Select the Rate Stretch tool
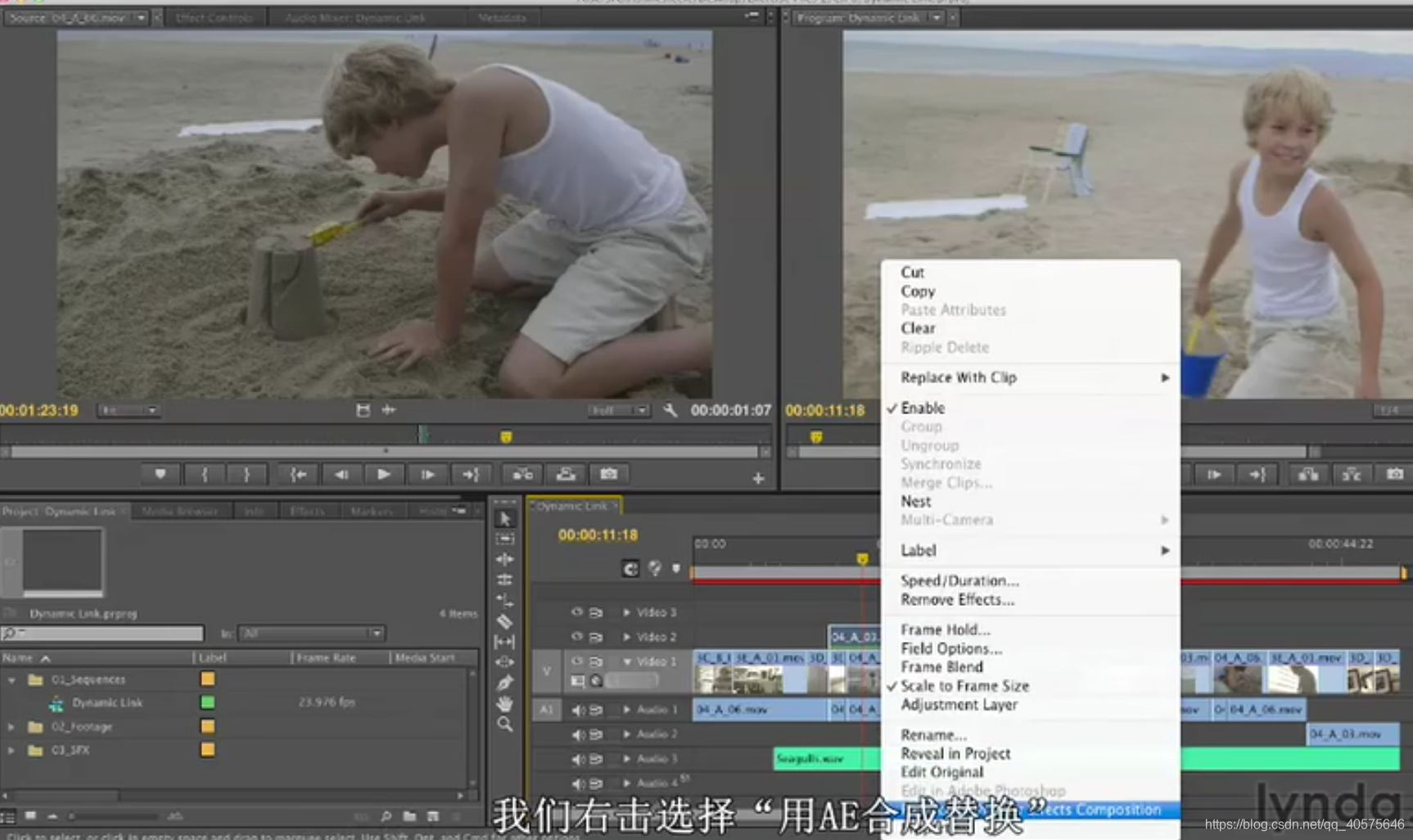Image resolution: width=1413 pixels, height=840 pixels. click(x=505, y=600)
